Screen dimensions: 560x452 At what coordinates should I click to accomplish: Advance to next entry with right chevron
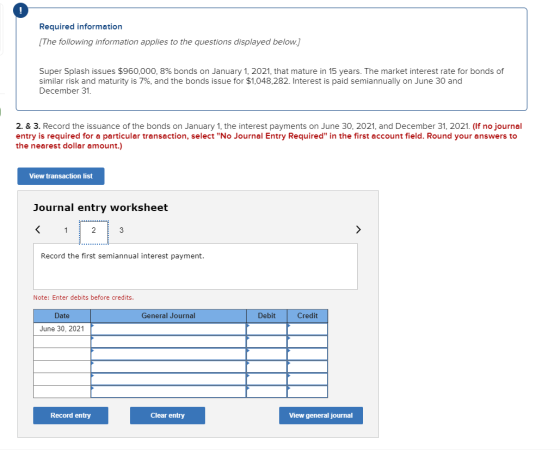[358, 229]
